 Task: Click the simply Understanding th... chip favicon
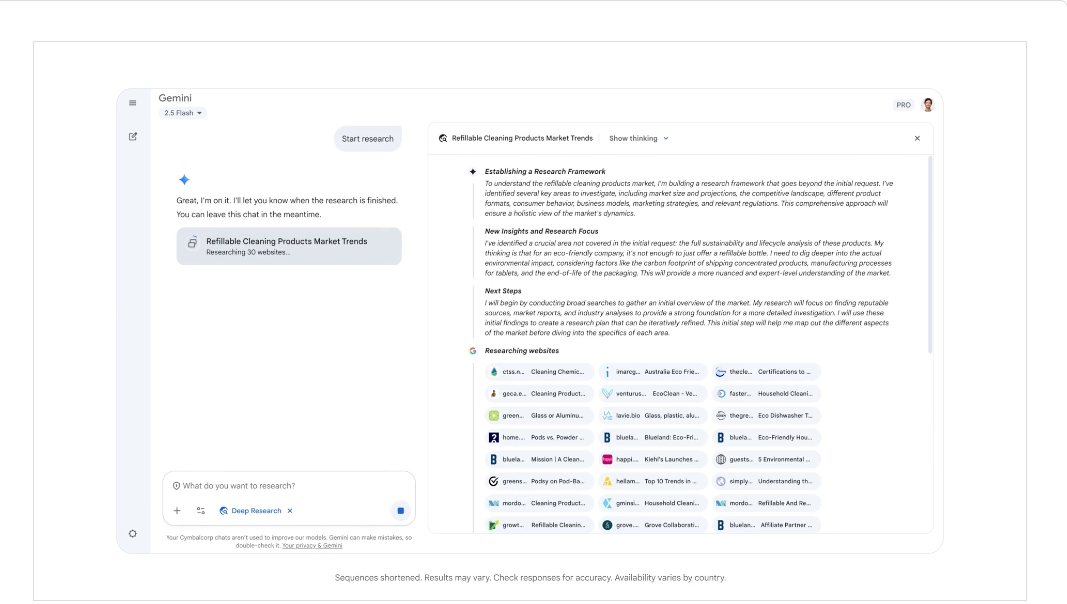[721, 482]
